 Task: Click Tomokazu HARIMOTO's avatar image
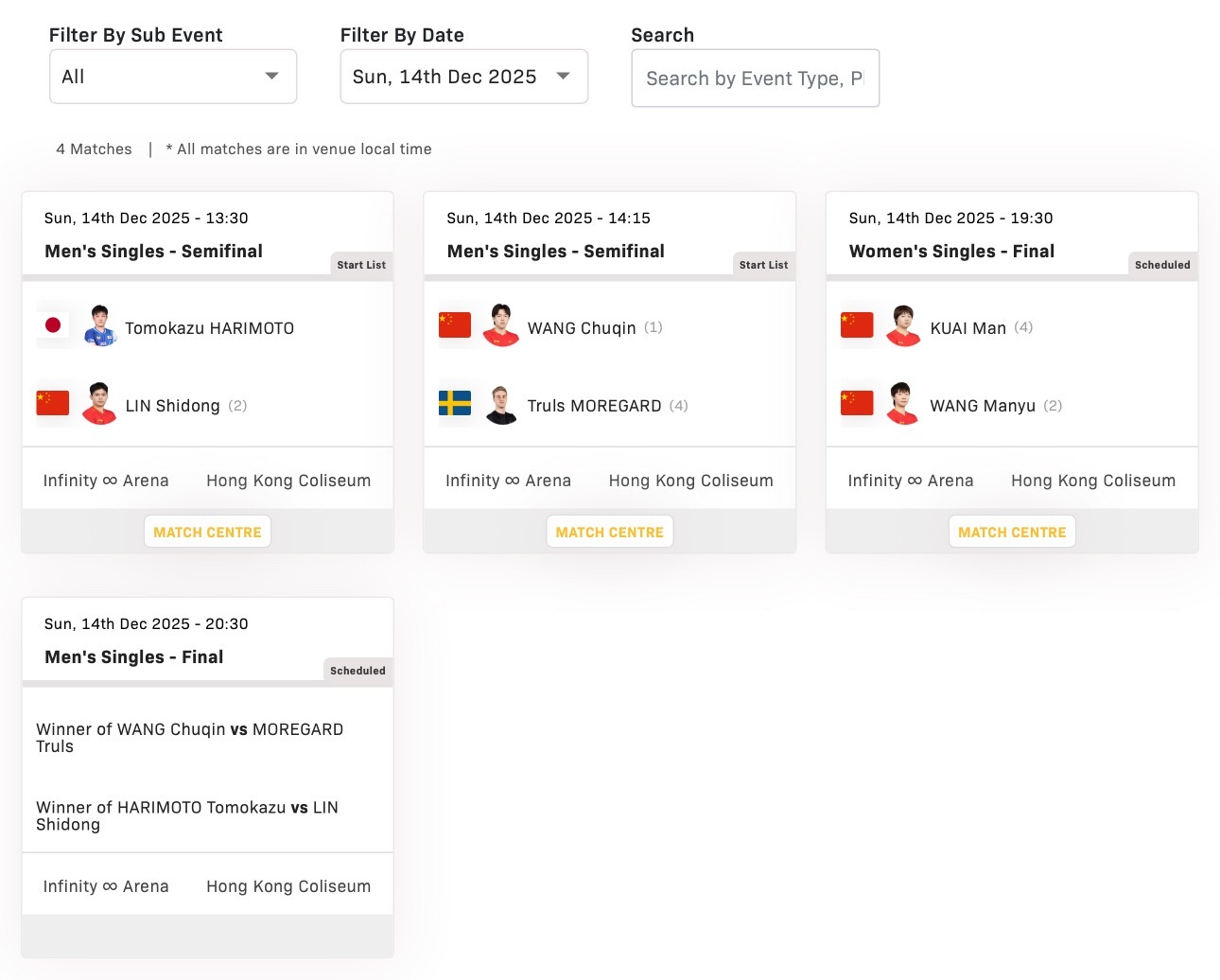pos(99,326)
